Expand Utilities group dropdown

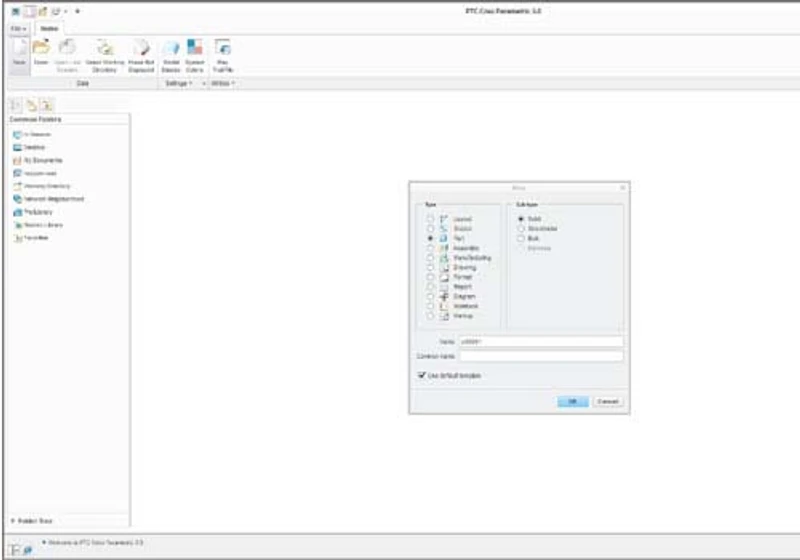pos(223,83)
